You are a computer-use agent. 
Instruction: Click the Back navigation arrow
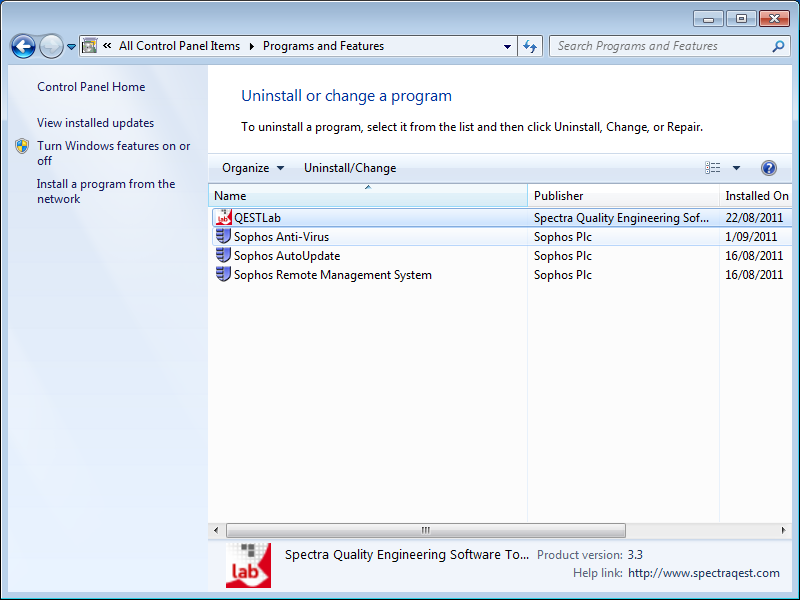[x=23, y=46]
